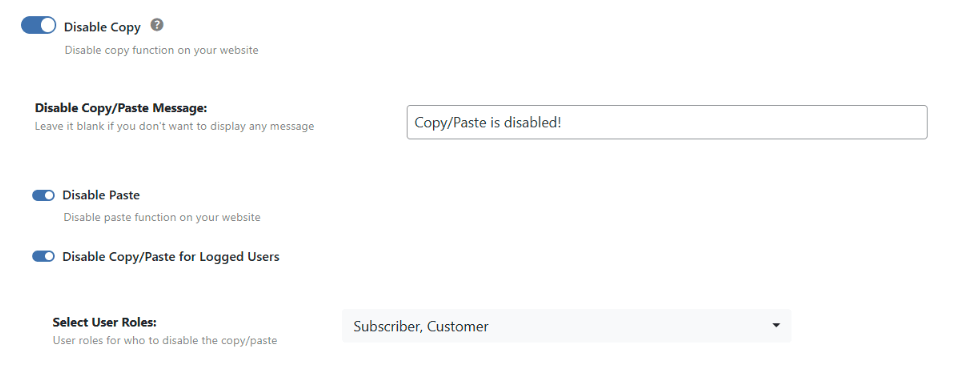Click the Copy/Paste message text field
Screen dimensions: 954x381
coord(667,122)
